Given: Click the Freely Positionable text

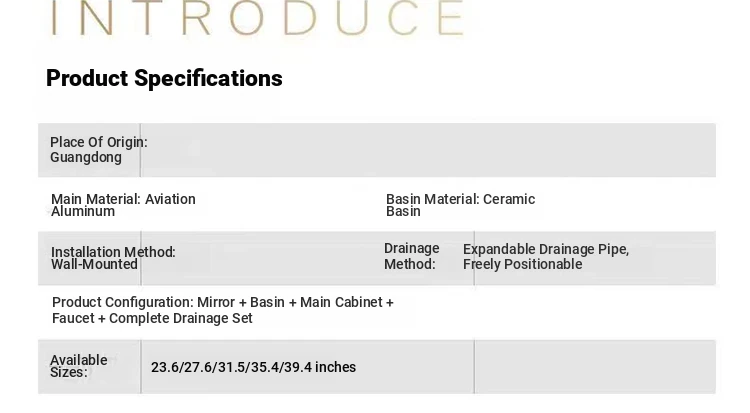Looking at the screenshot, I should tap(522, 264).
